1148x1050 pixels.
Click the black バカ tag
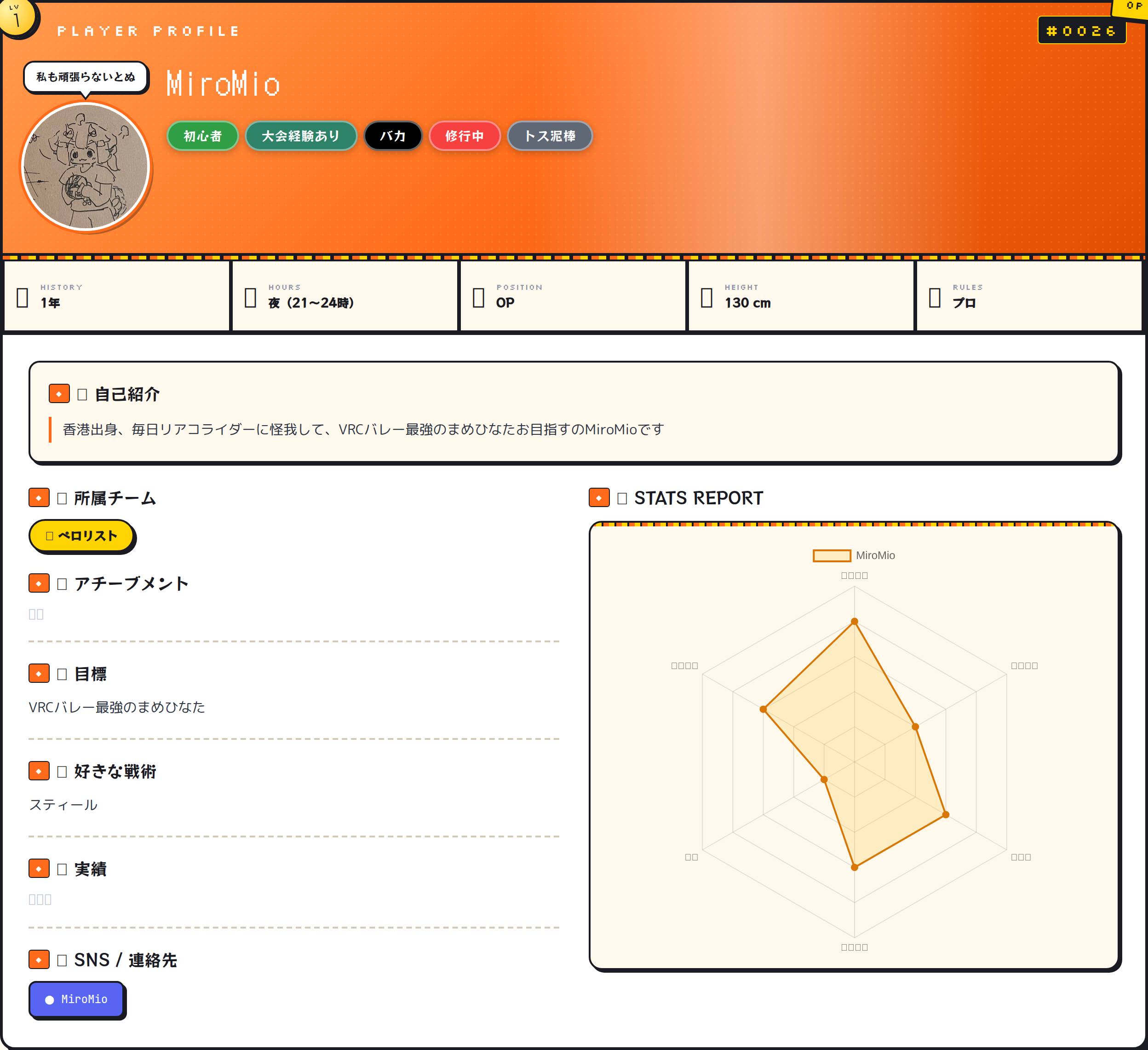(x=393, y=136)
